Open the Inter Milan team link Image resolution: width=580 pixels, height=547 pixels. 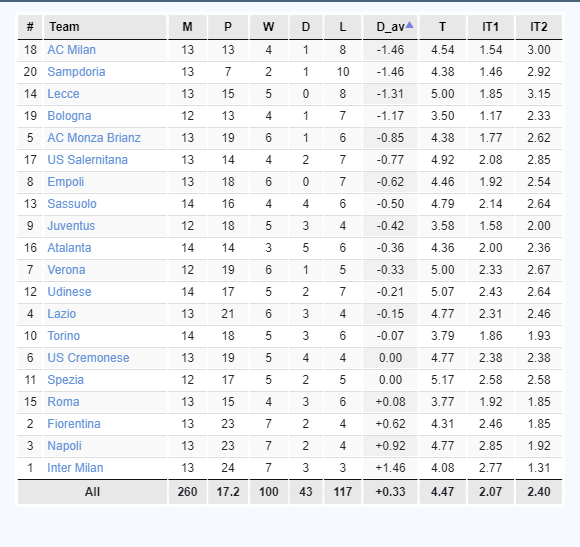point(75,468)
